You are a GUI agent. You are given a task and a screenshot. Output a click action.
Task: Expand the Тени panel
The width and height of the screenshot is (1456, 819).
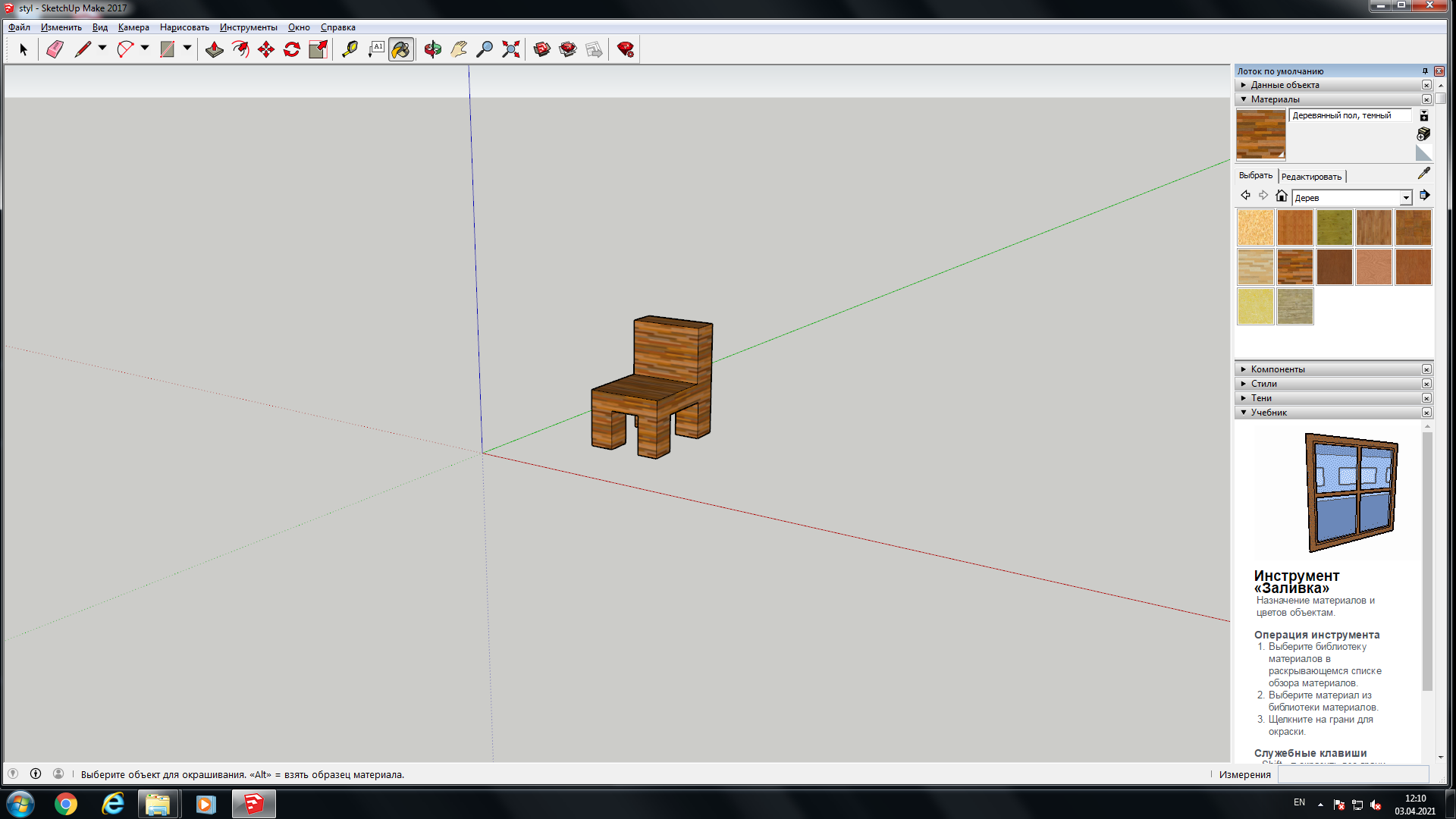click(x=1333, y=398)
